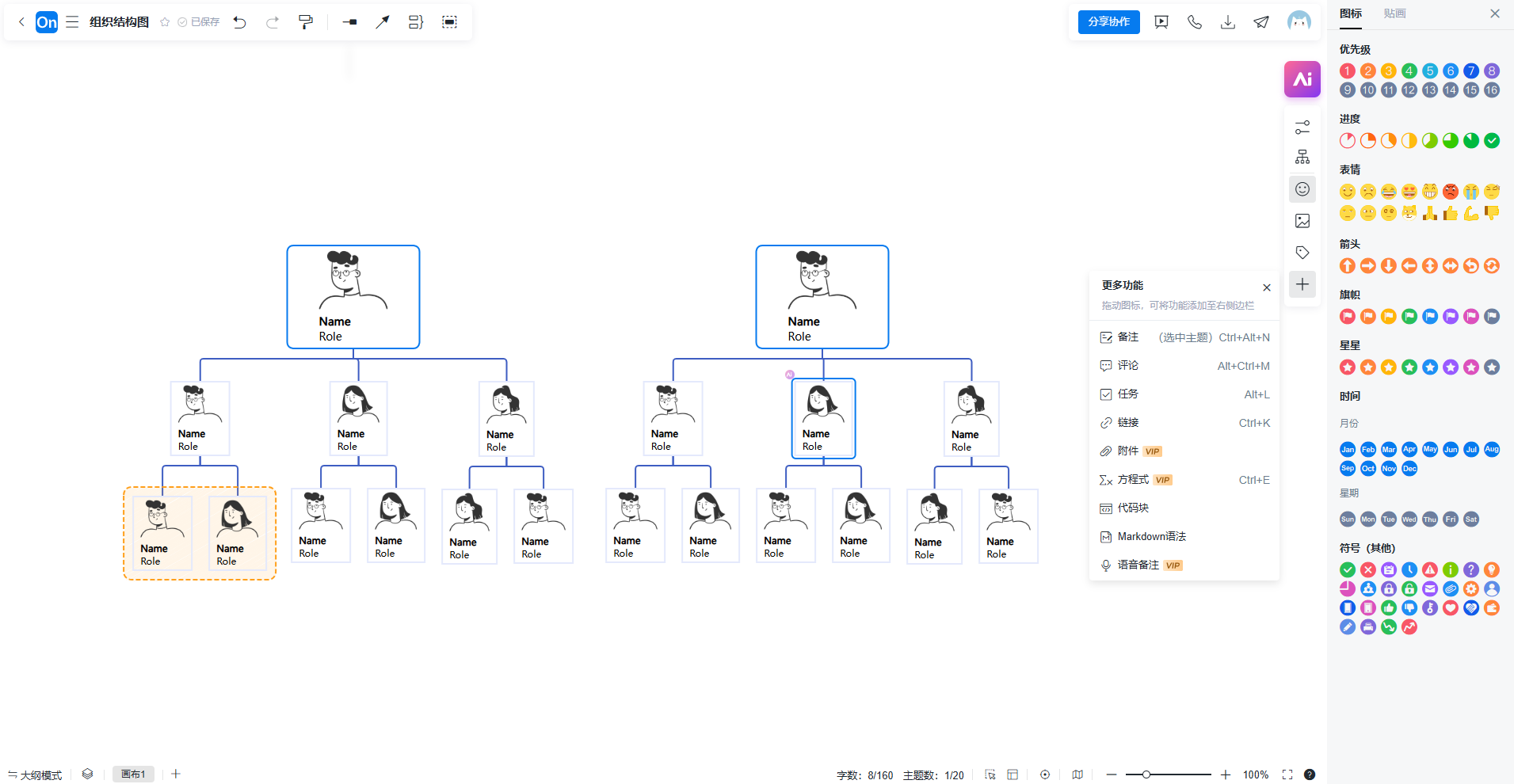Click the tag label sidebar icon
Image resolution: width=1514 pixels, height=784 pixels.
click(1302, 253)
